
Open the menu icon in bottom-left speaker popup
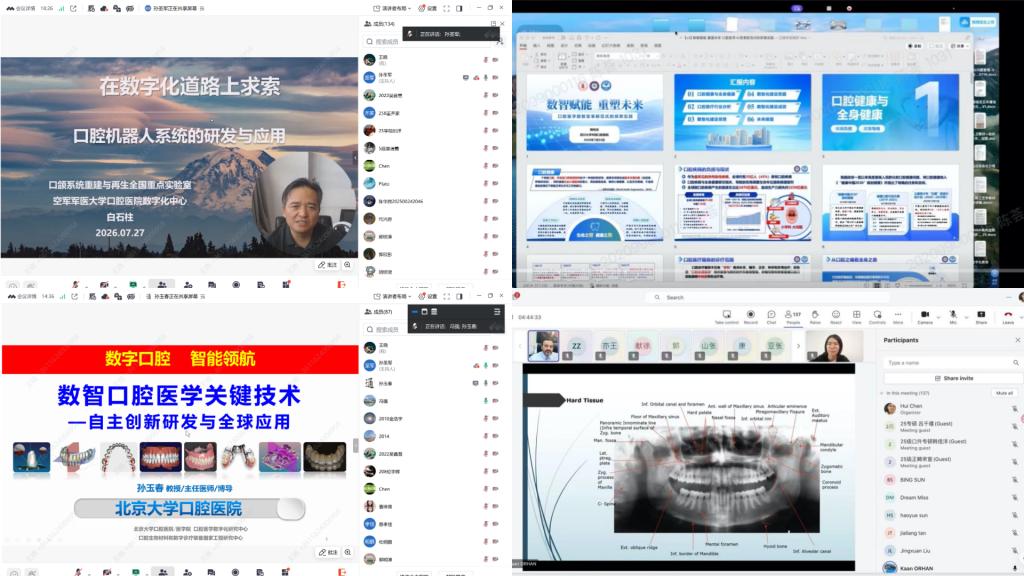(x=497, y=312)
